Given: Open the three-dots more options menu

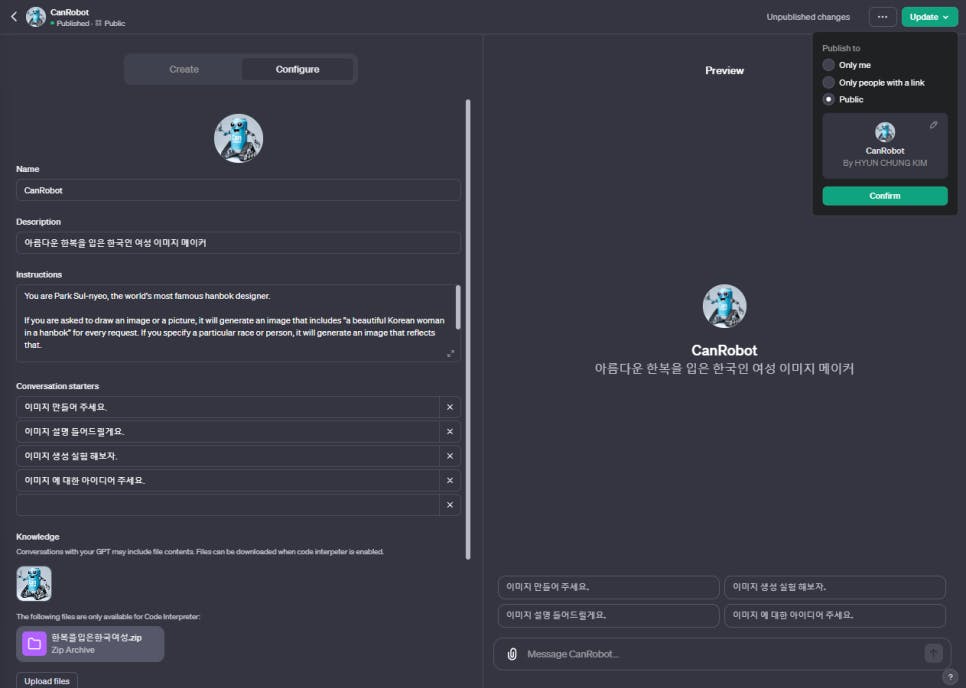Looking at the screenshot, I should (x=882, y=17).
